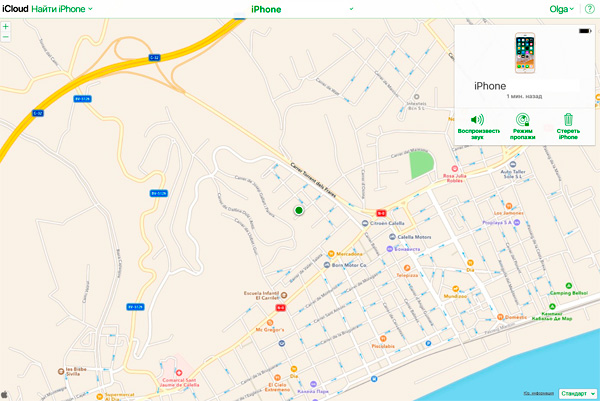Image resolution: width=600 pixels, height=401 pixels.
Task: Zoom out the map with minus
Action: 6,37
